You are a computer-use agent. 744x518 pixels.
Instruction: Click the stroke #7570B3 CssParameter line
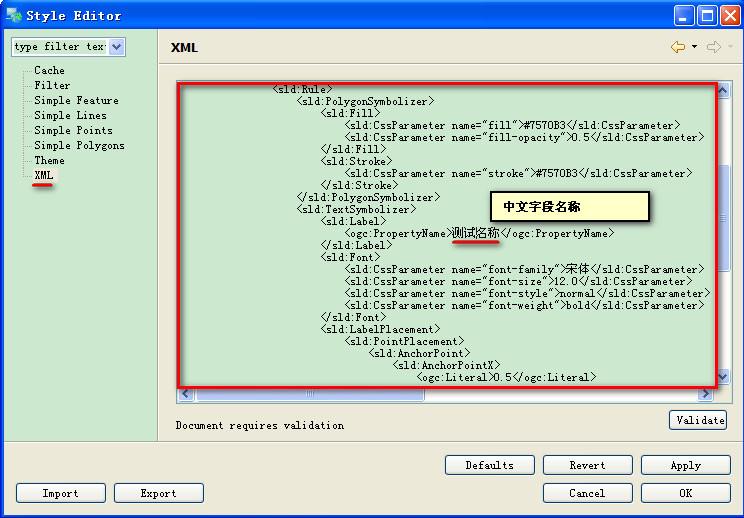pos(518,174)
